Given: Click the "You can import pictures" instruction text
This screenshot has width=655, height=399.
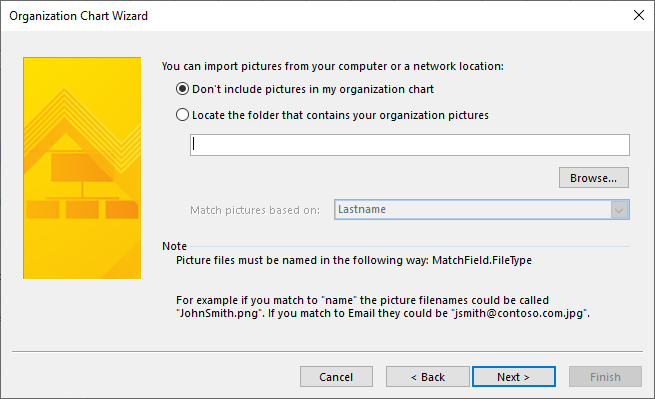Looking at the screenshot, I should click(333, 66).
